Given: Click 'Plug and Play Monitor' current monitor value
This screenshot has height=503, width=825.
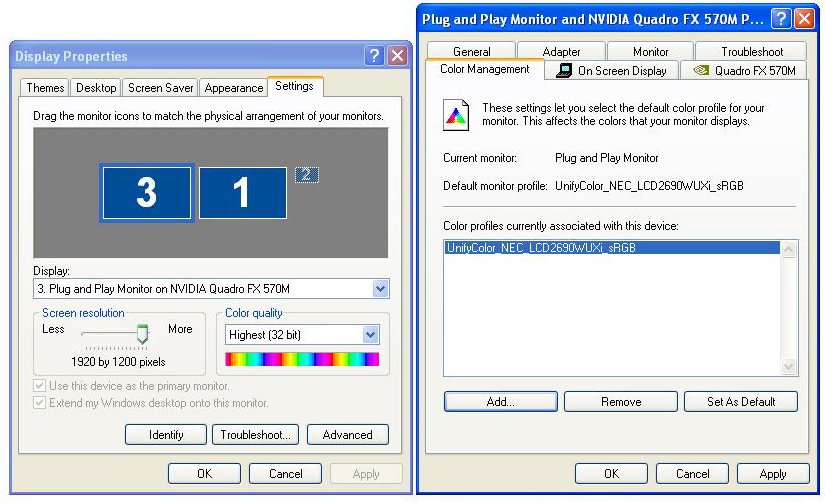Looking at the screenshot, I should point(607,158).
